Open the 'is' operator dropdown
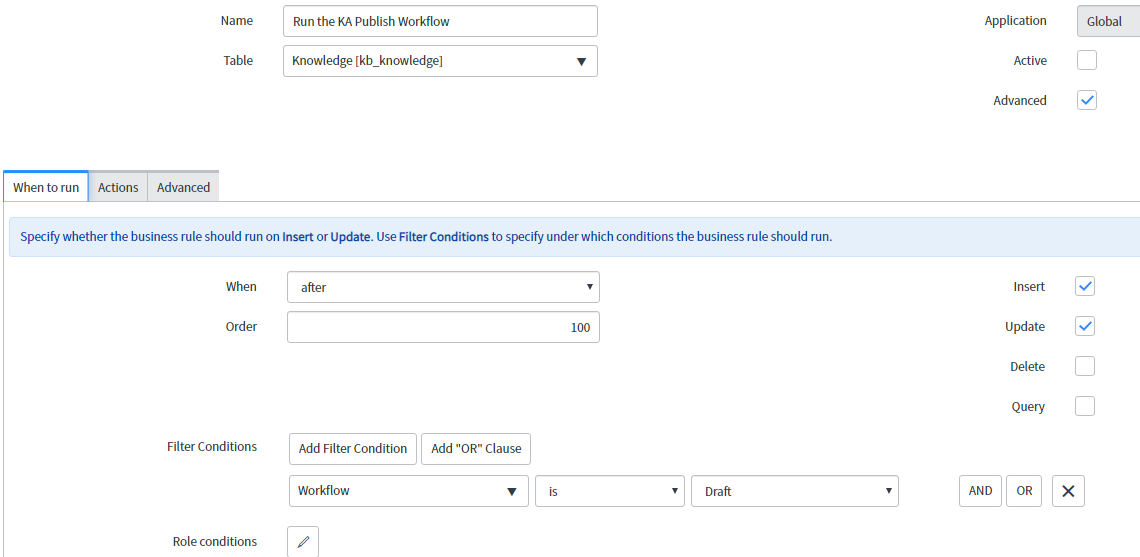 coord(609,491)
